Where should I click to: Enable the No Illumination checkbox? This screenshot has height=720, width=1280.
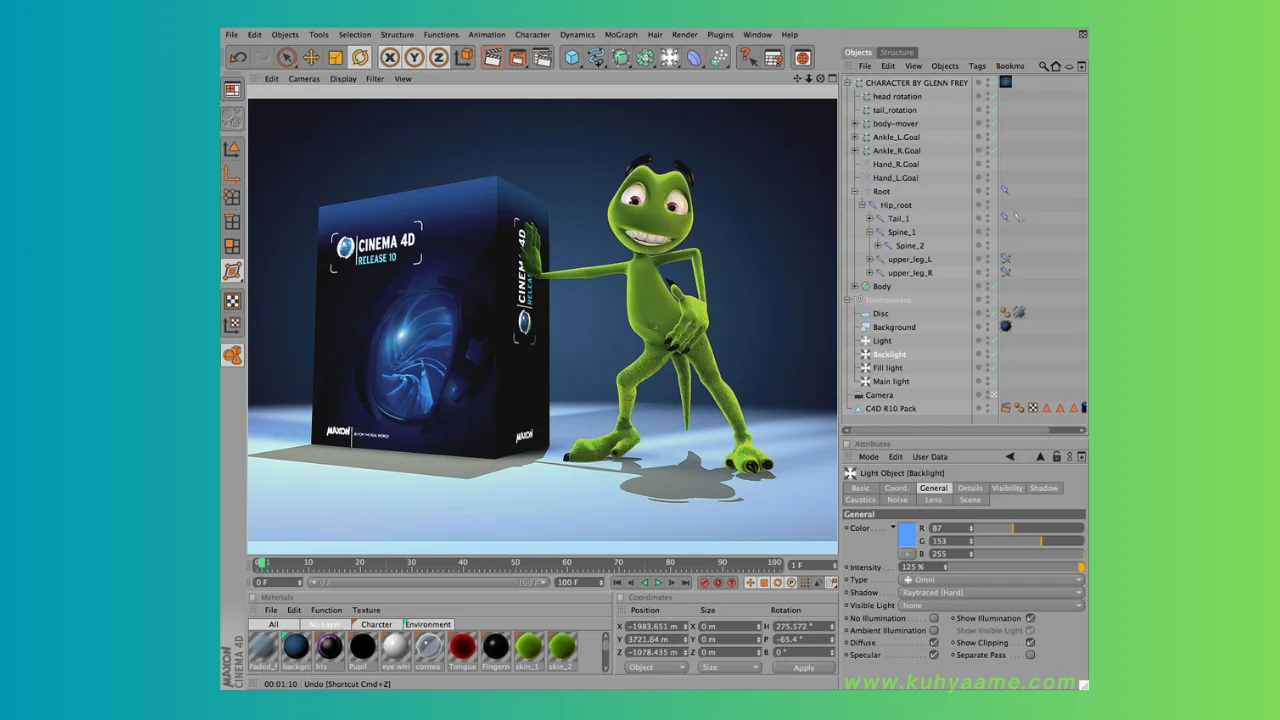point(934,618)
